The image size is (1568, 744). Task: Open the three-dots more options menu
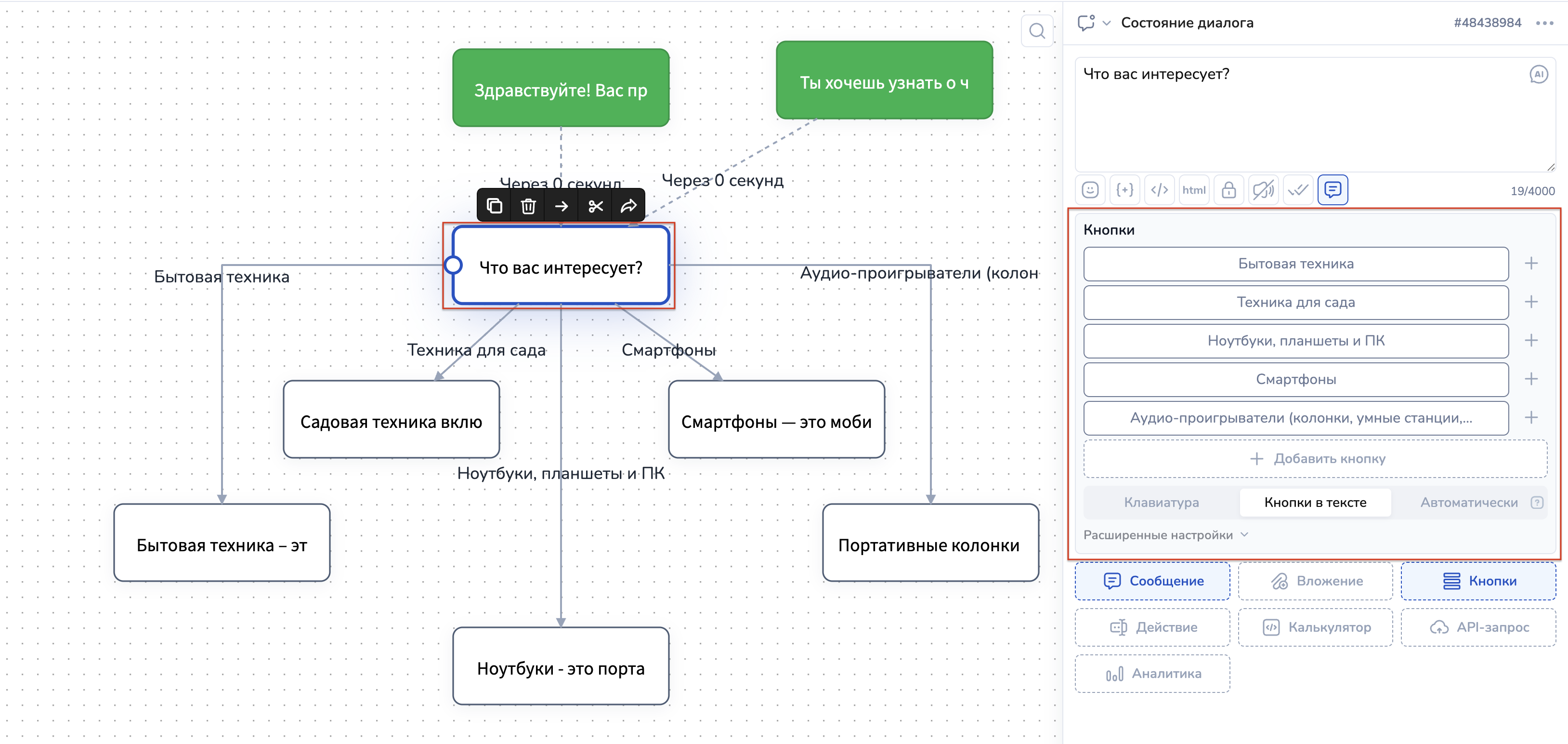click(x=1544, y=23)
